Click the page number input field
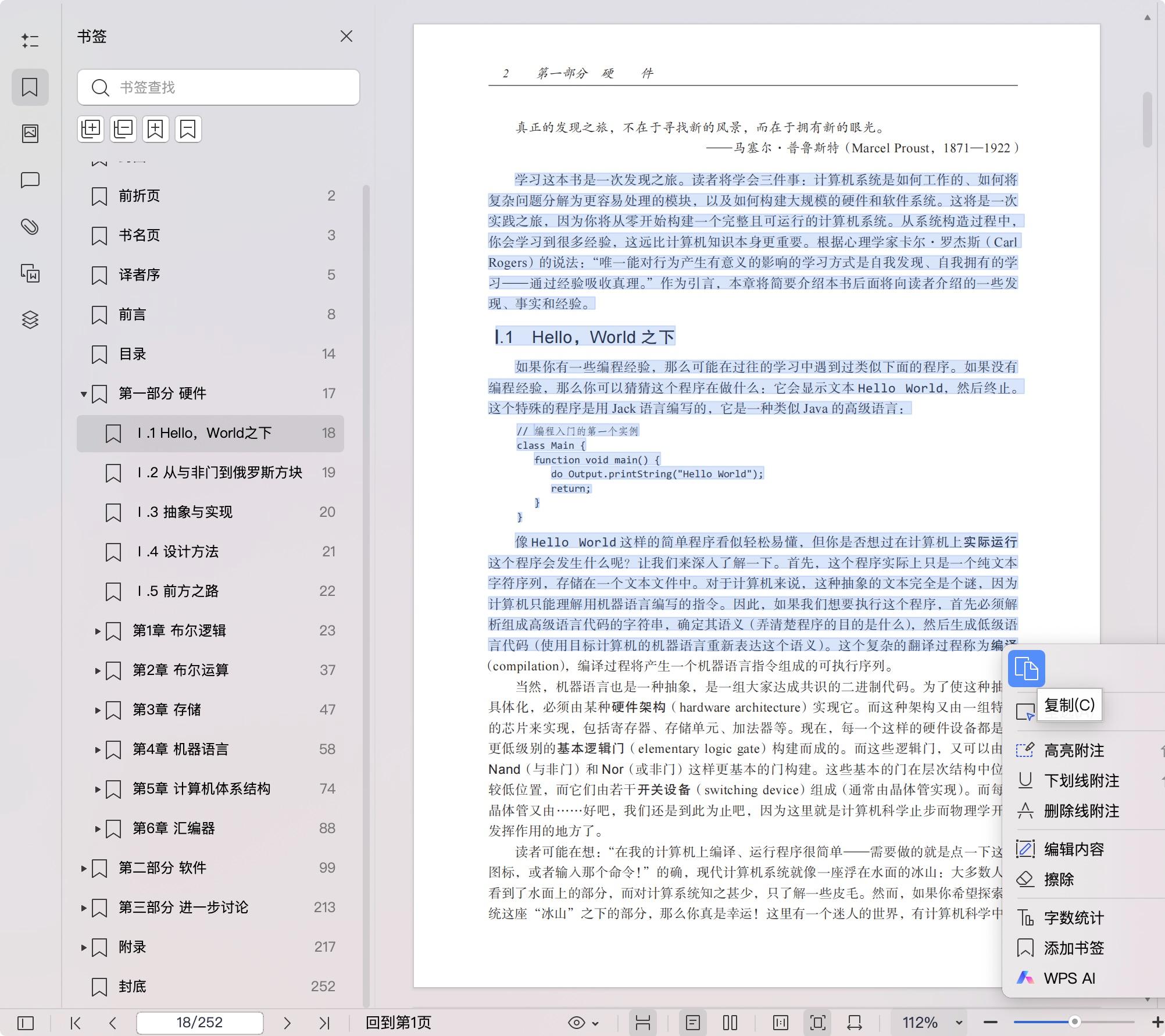Viewport: 1165px width, 1036px height. pyautogui.click(x=200, y=1023)
